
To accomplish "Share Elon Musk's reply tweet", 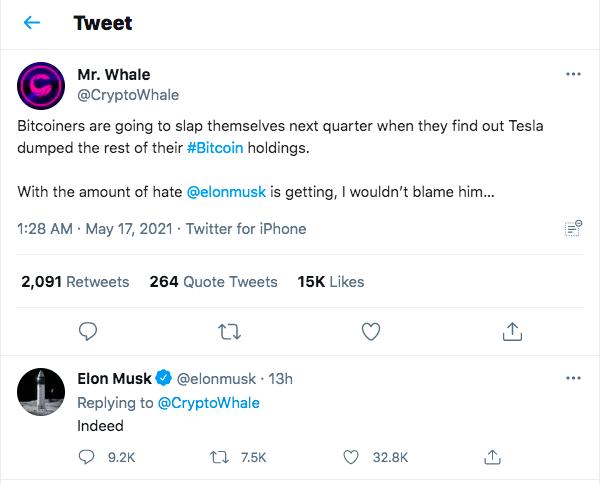I will coord(492,457).
